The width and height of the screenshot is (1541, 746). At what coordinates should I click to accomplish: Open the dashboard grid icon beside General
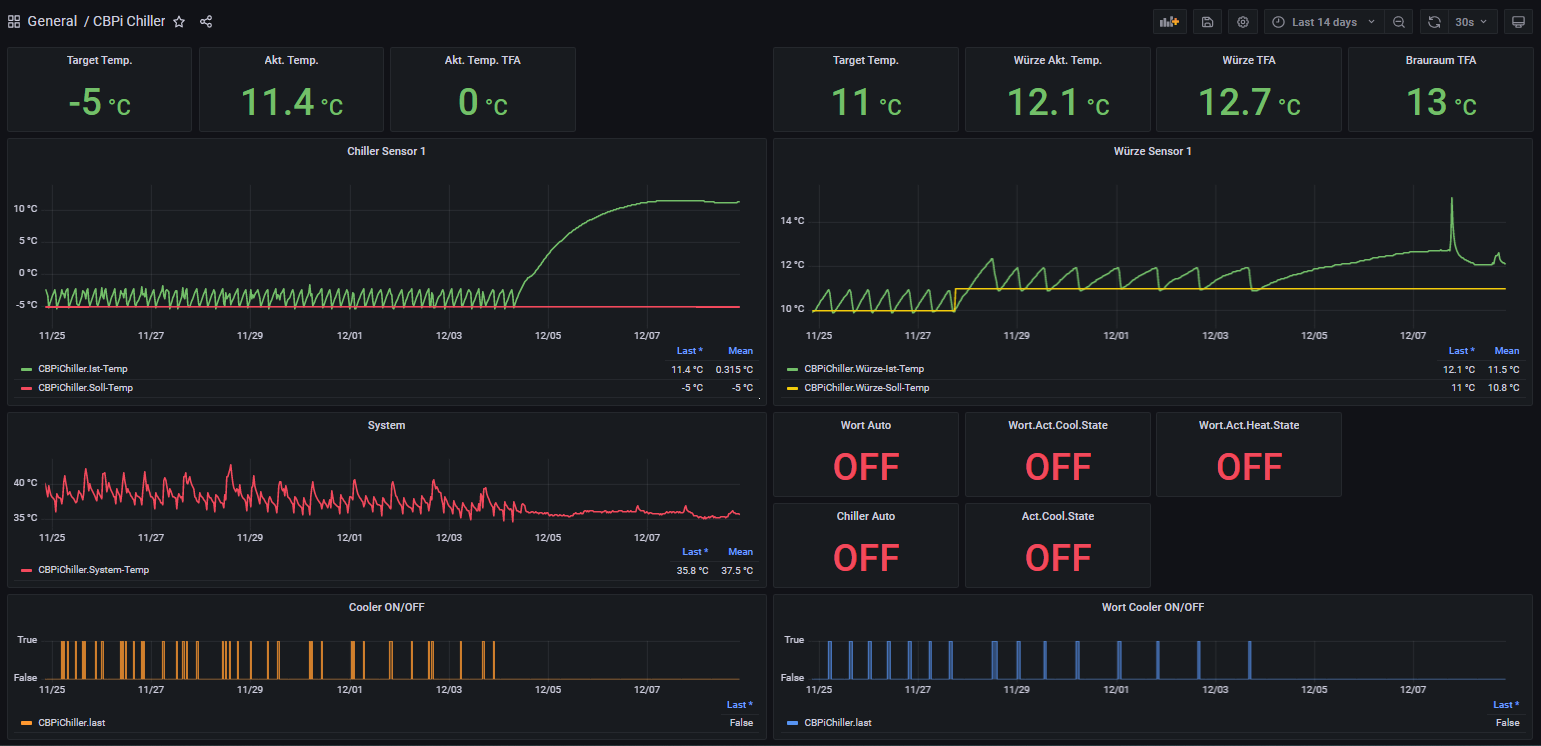tap(14, 22)
